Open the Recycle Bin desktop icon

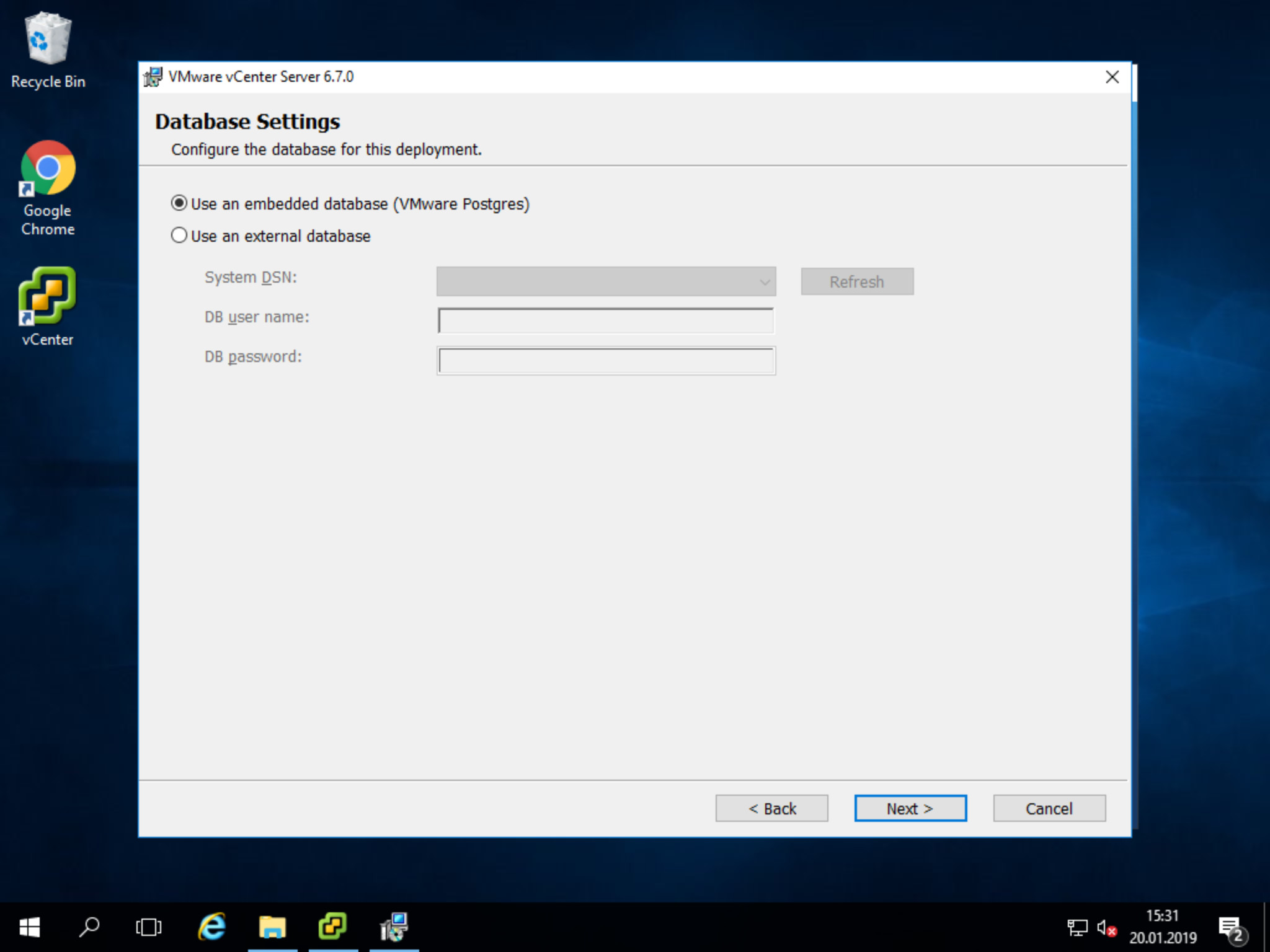(48, 50)
